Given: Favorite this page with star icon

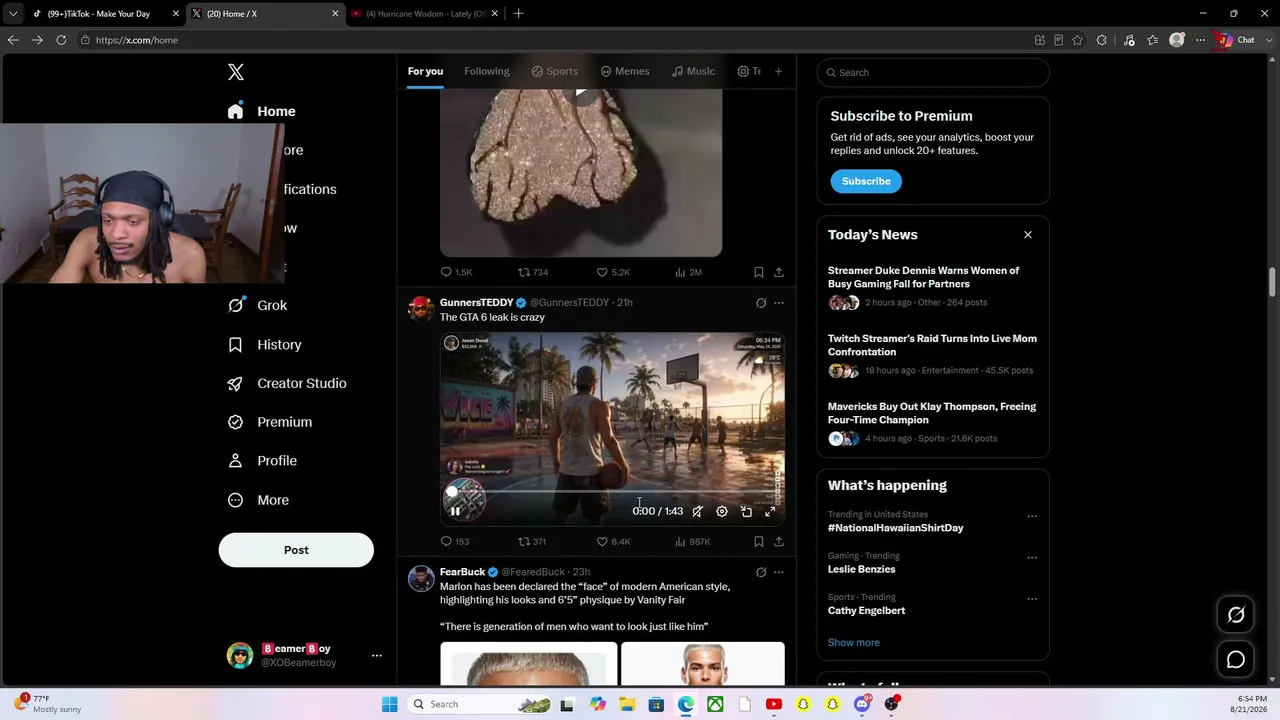Looking at the screenshot, I should [1077, 40].
